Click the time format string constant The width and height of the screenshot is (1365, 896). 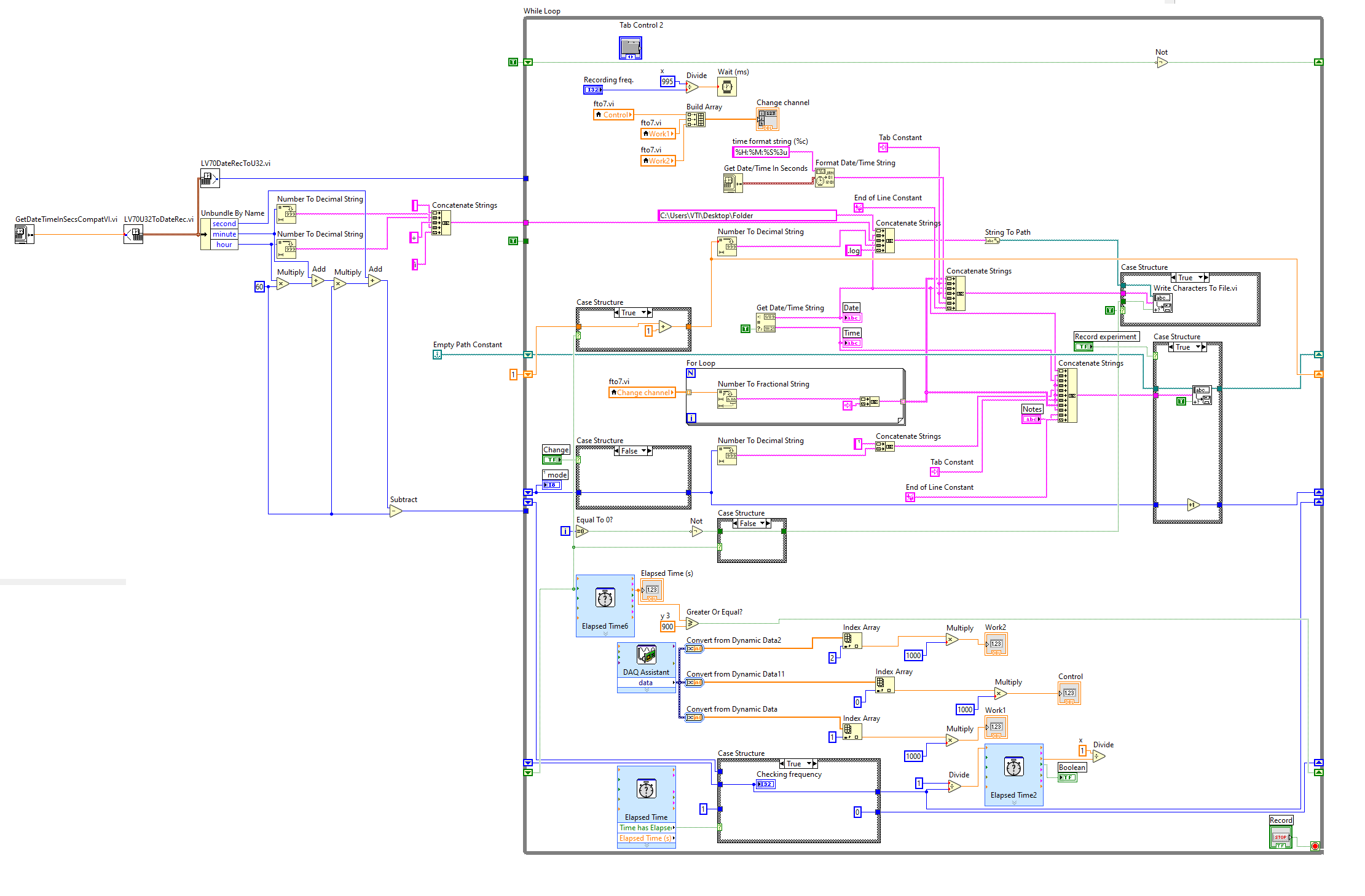point(761,152)
